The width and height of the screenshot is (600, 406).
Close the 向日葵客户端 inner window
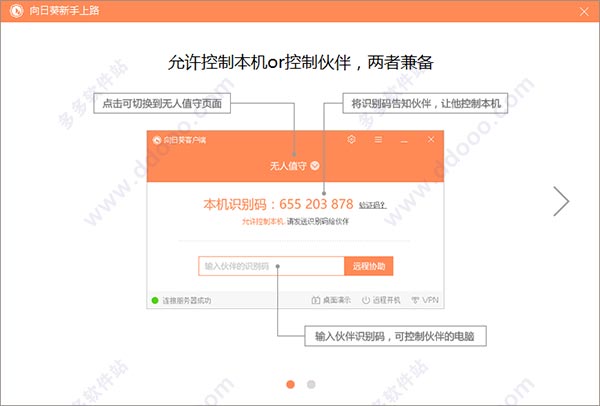(431, 139)
